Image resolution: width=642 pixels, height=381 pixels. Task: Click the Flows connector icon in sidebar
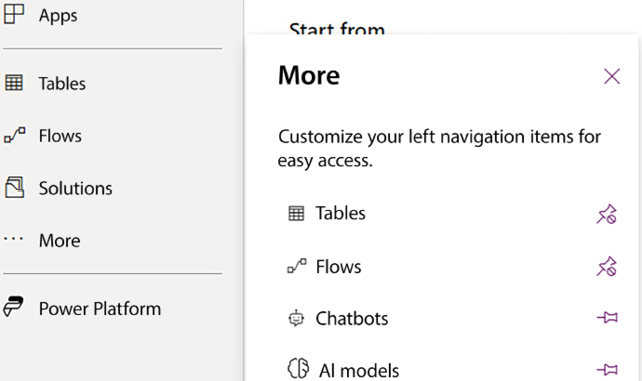(x=15, y=135)
